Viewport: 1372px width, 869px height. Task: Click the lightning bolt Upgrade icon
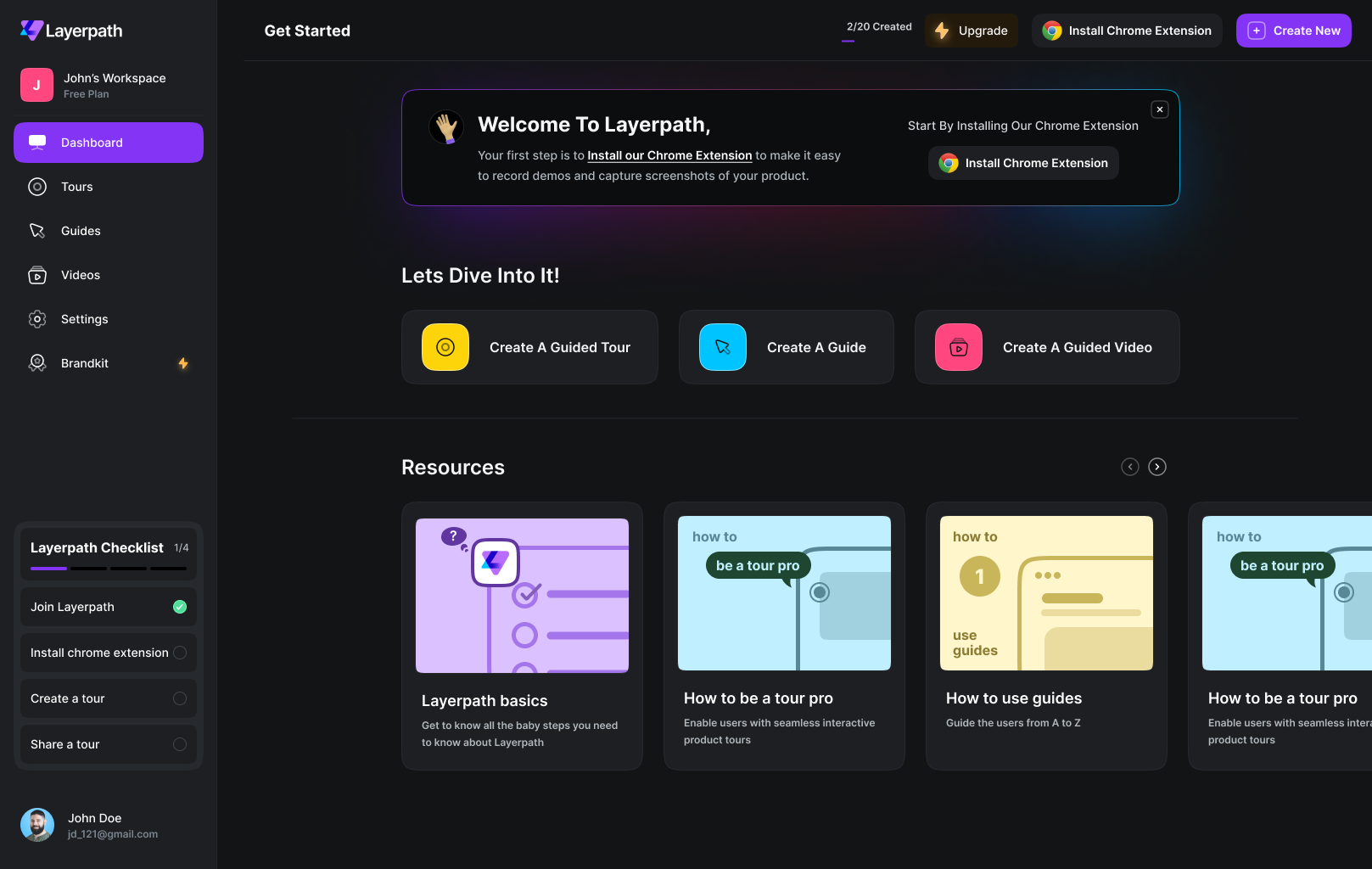click(x=943, y=31)
